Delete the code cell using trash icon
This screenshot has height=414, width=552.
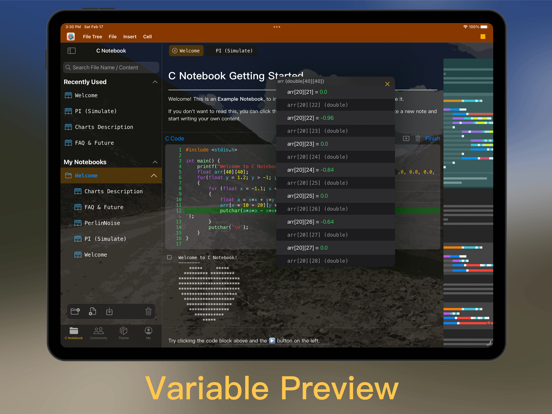click(418, 138)
